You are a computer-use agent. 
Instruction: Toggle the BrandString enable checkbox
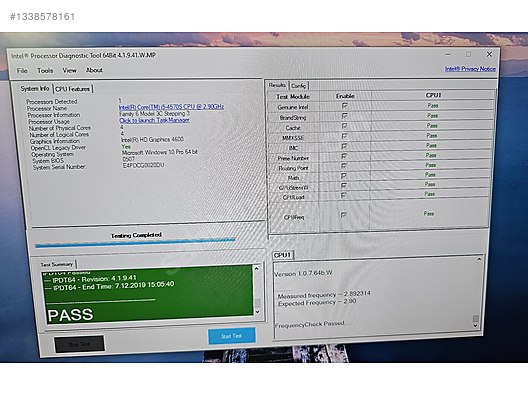pos(344,116)
